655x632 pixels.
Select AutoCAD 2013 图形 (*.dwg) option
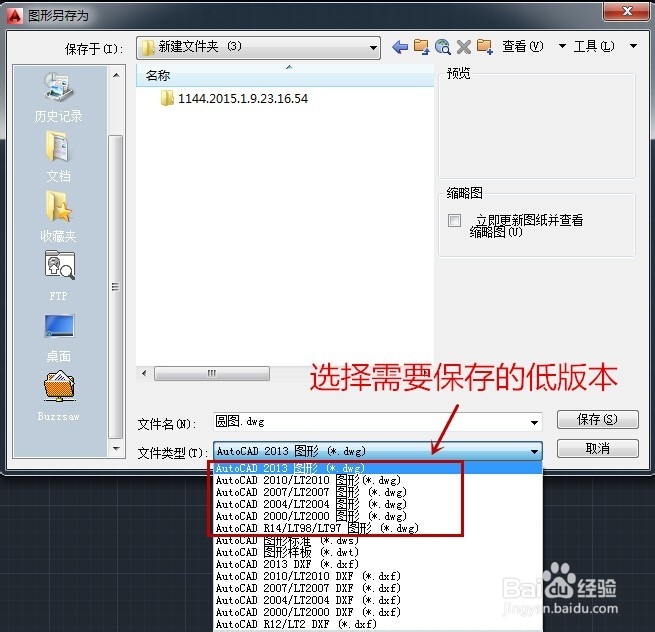[378, 468]
